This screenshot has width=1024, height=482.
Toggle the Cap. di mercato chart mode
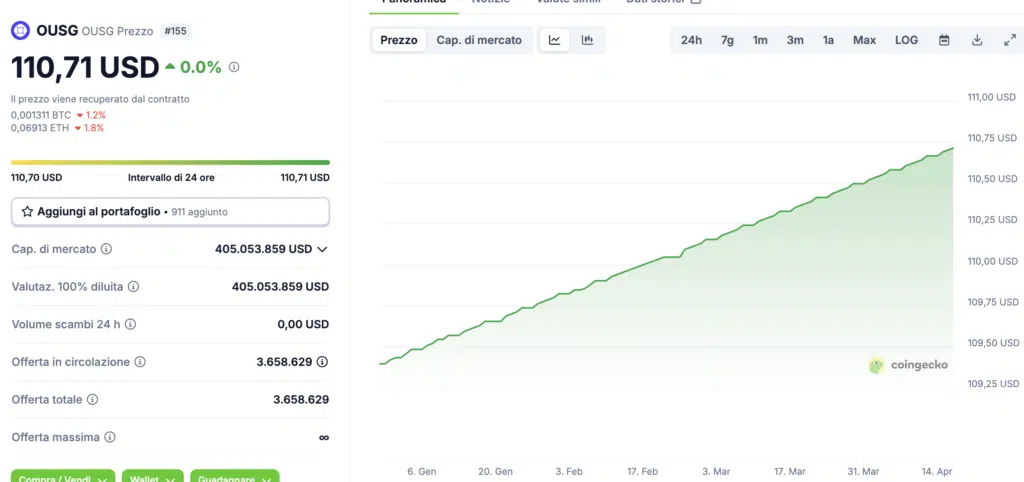pos(479,40)
